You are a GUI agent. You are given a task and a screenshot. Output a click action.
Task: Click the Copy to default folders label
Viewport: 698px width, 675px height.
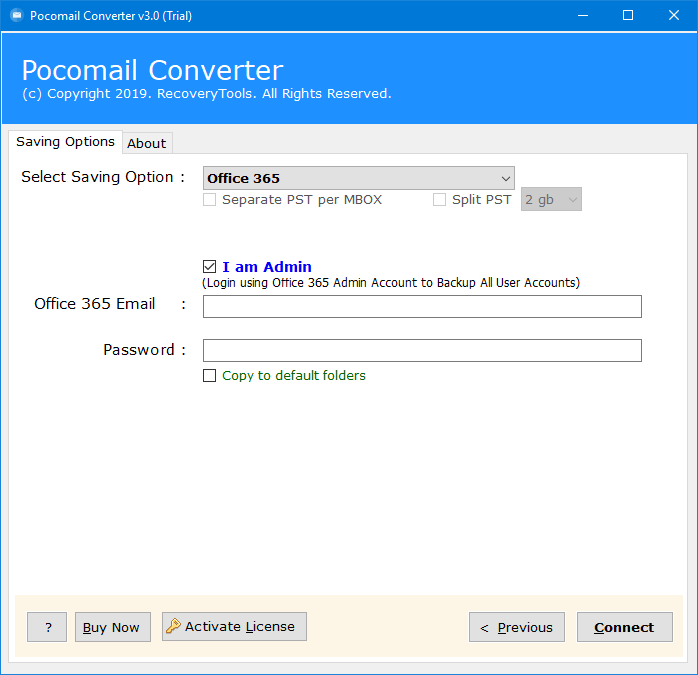(x=294, y=375)
